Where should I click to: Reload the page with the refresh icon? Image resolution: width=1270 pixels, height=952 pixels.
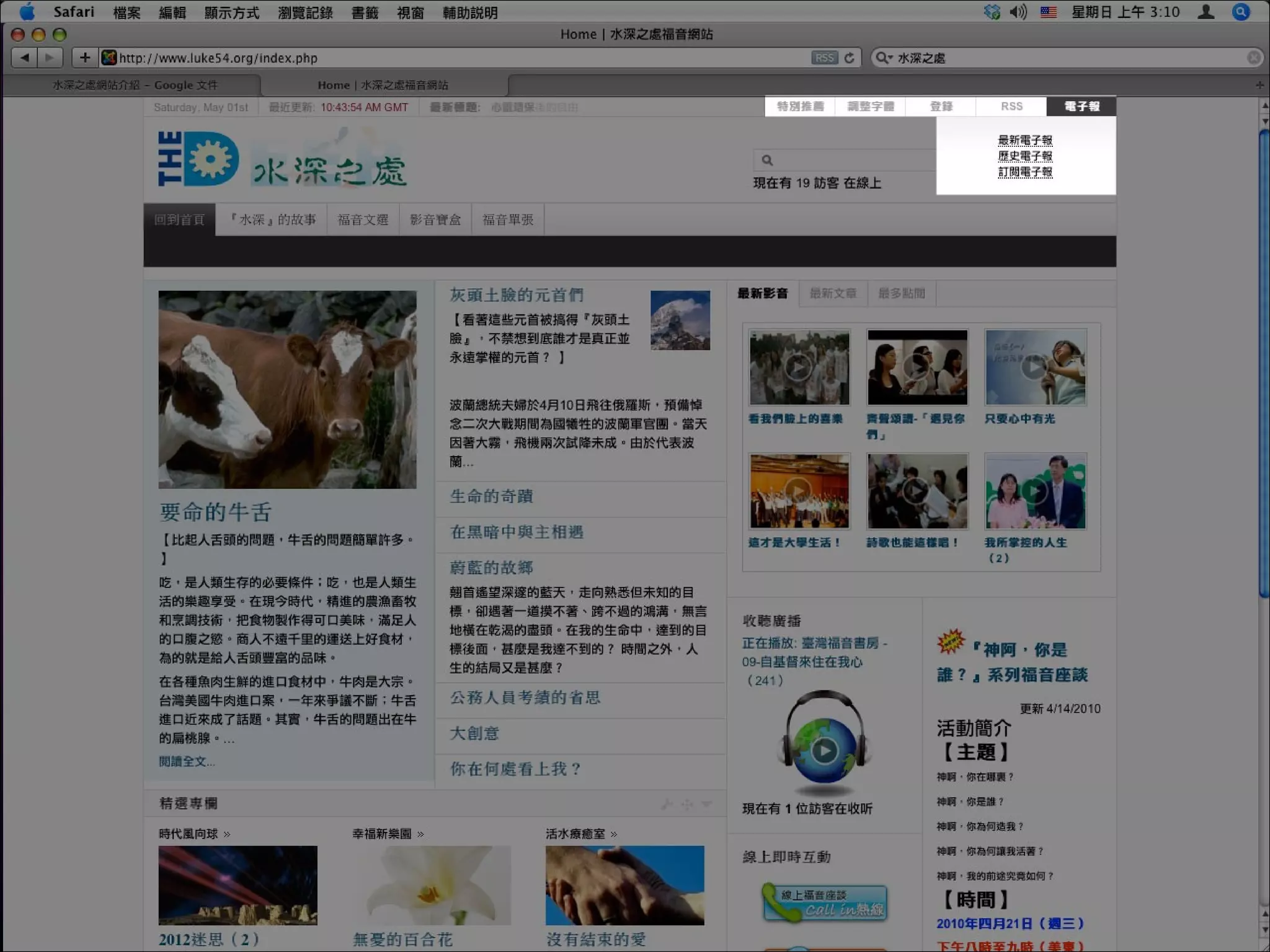[x=850, y=58]
